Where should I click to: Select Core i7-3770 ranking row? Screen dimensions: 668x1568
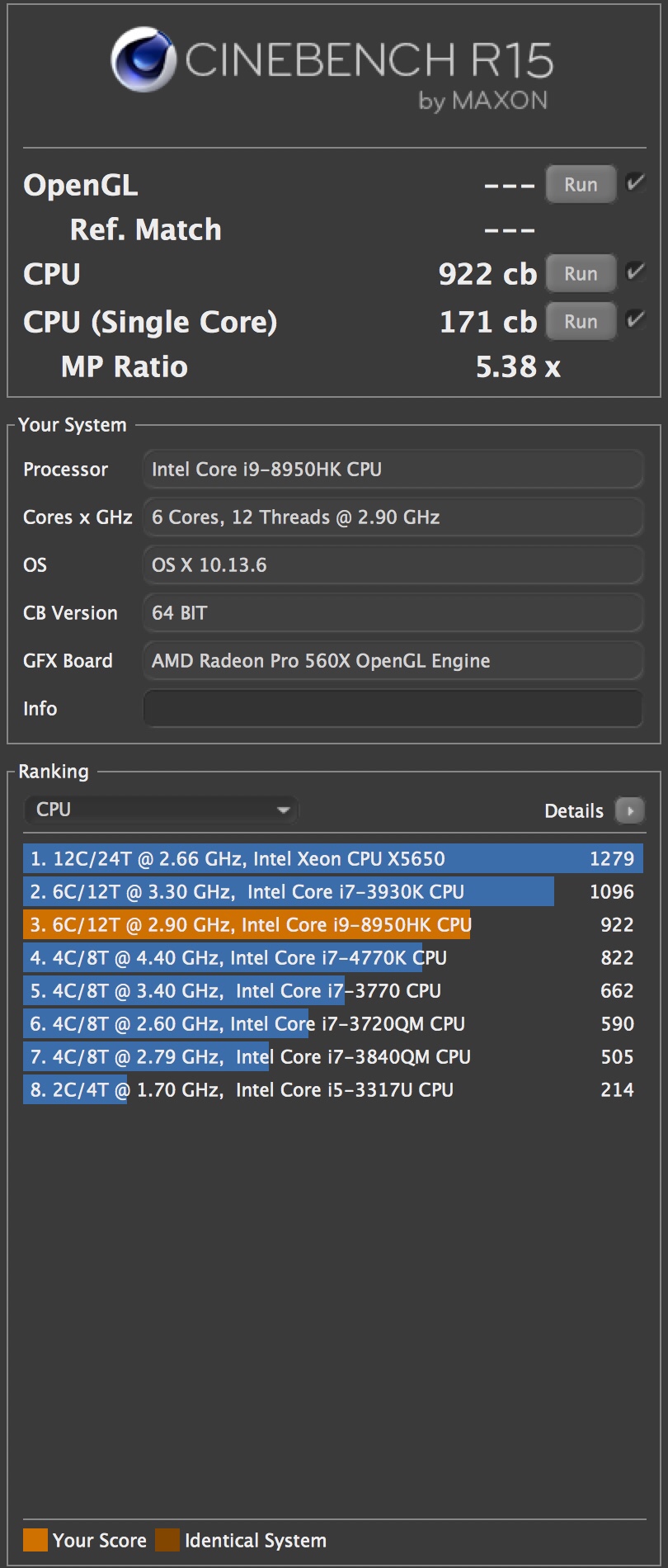click(332, 990)
